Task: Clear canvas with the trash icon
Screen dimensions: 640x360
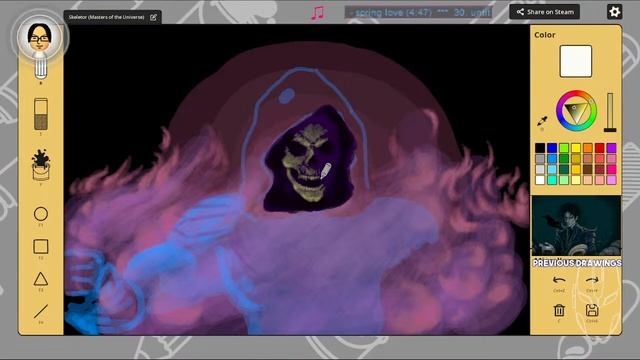Action: [x=559, y=311]
